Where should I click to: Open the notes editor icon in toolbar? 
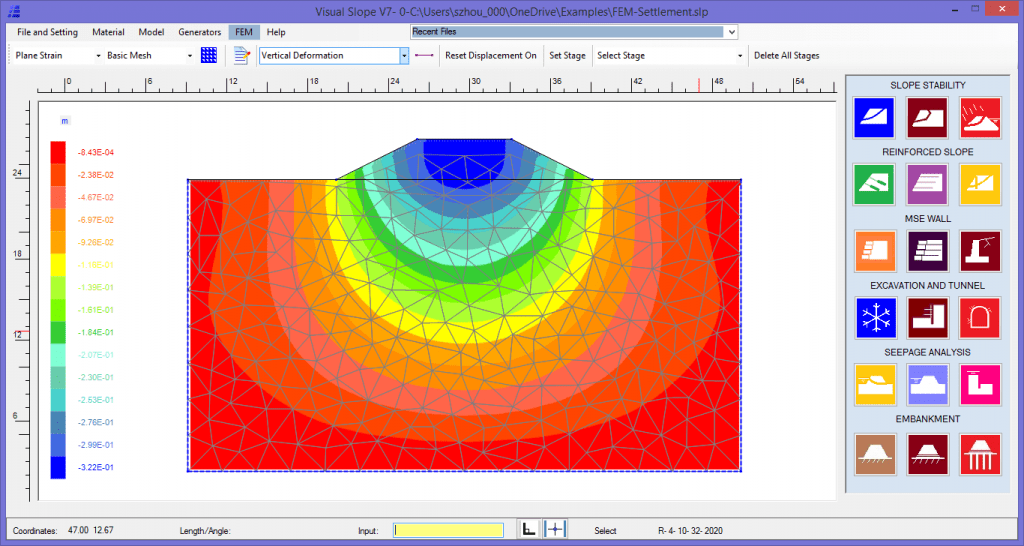(242, 56)
